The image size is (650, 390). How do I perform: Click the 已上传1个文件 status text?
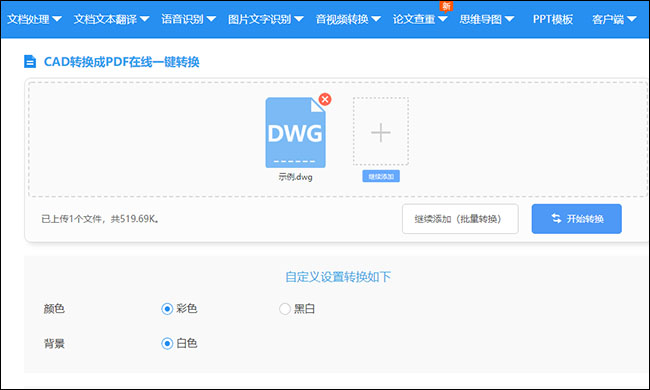pos(100,218)
